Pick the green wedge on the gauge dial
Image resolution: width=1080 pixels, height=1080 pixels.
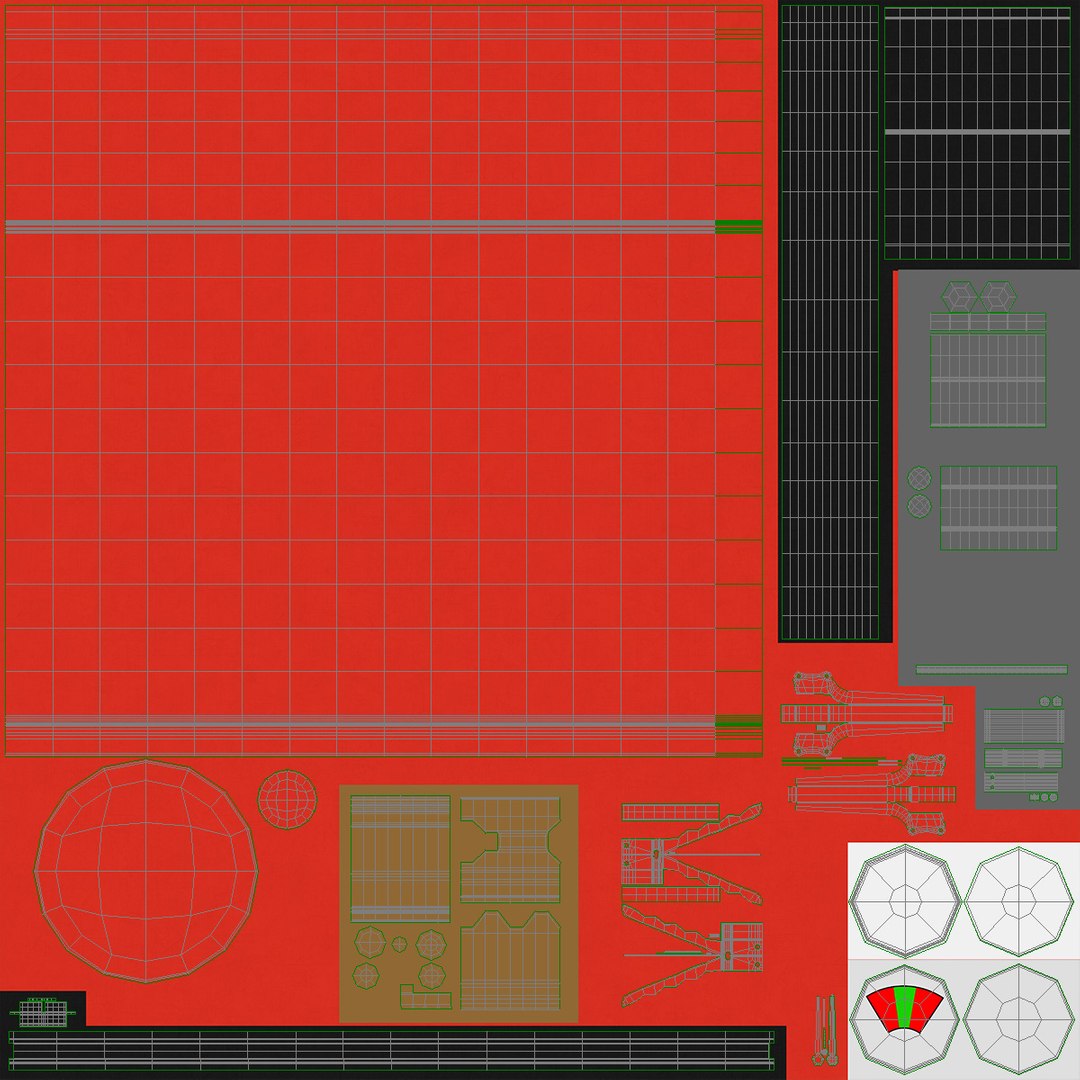(904, 1007)
